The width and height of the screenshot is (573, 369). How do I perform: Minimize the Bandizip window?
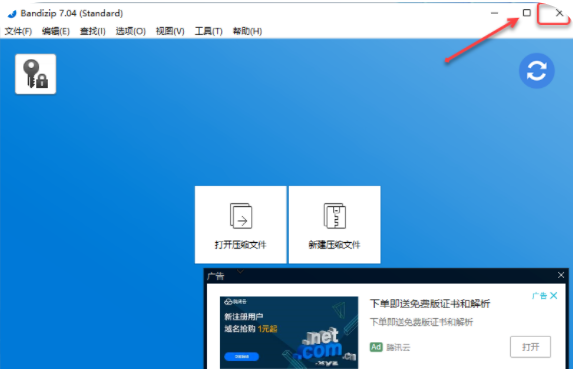[494, 13]
